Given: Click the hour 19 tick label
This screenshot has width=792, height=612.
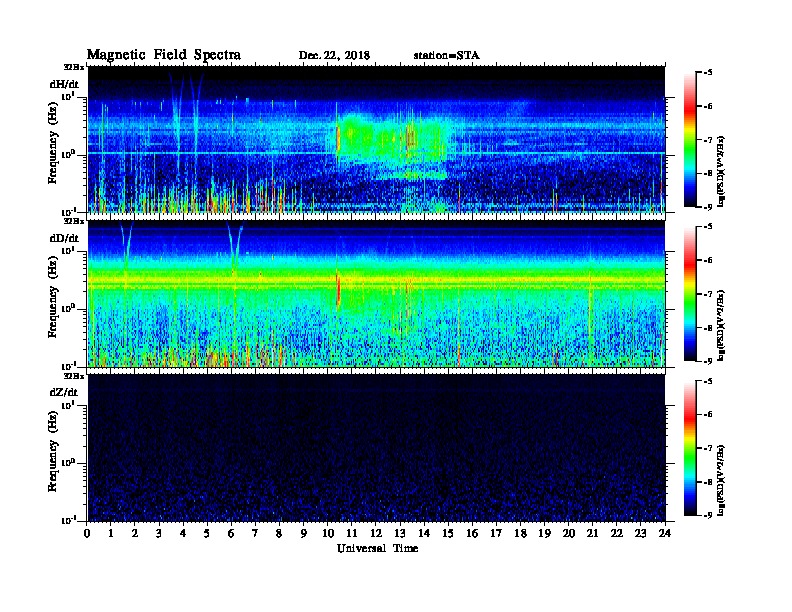Looking at the screenshot, I should click(x=544, y=534).
